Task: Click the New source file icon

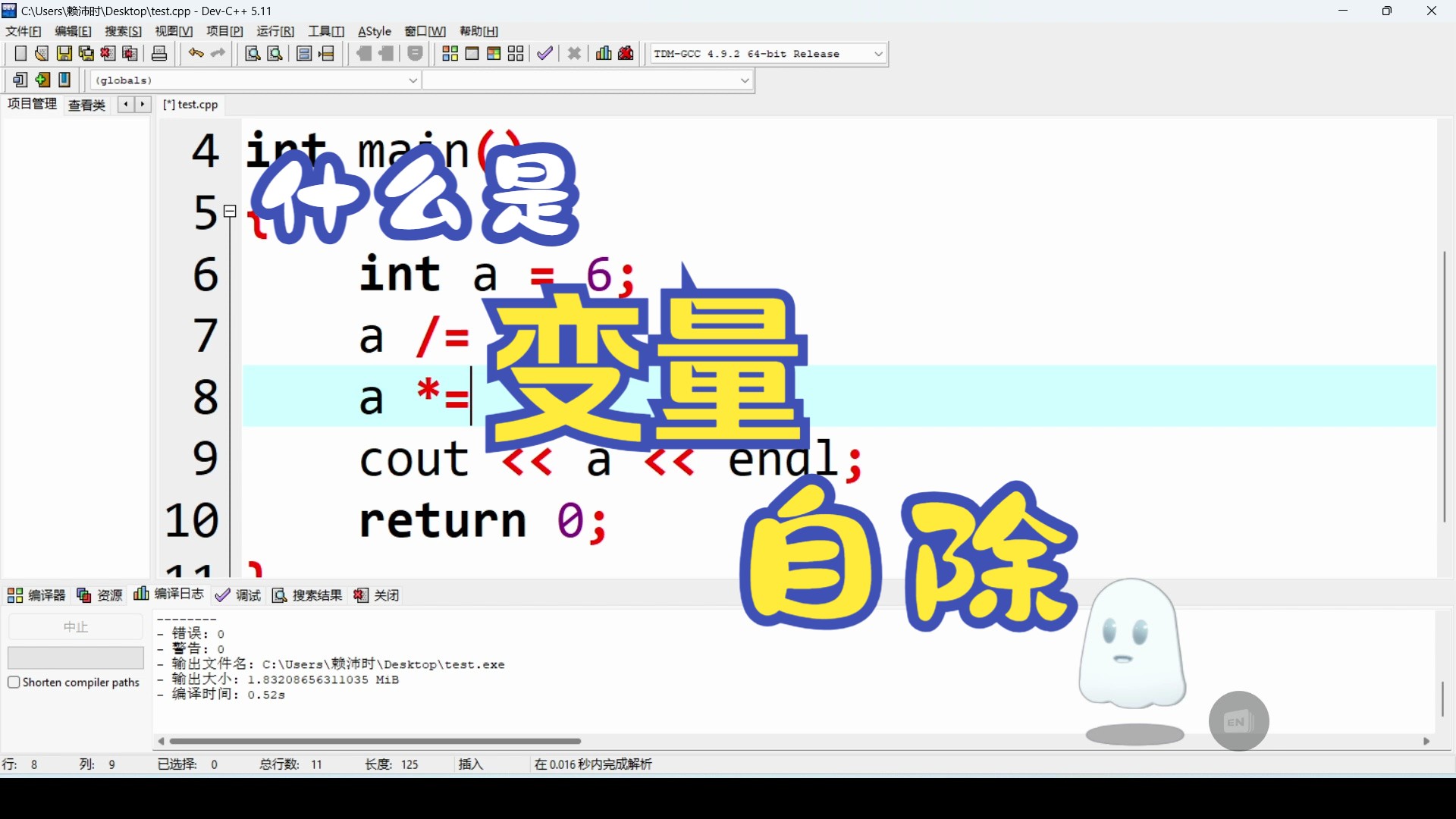Action: point(20,54)
